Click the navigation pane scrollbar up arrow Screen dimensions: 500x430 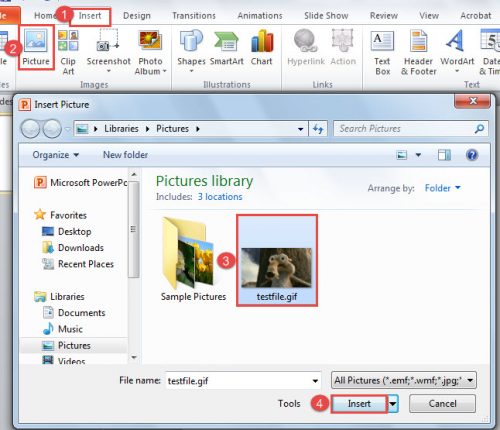pos(134,174)
